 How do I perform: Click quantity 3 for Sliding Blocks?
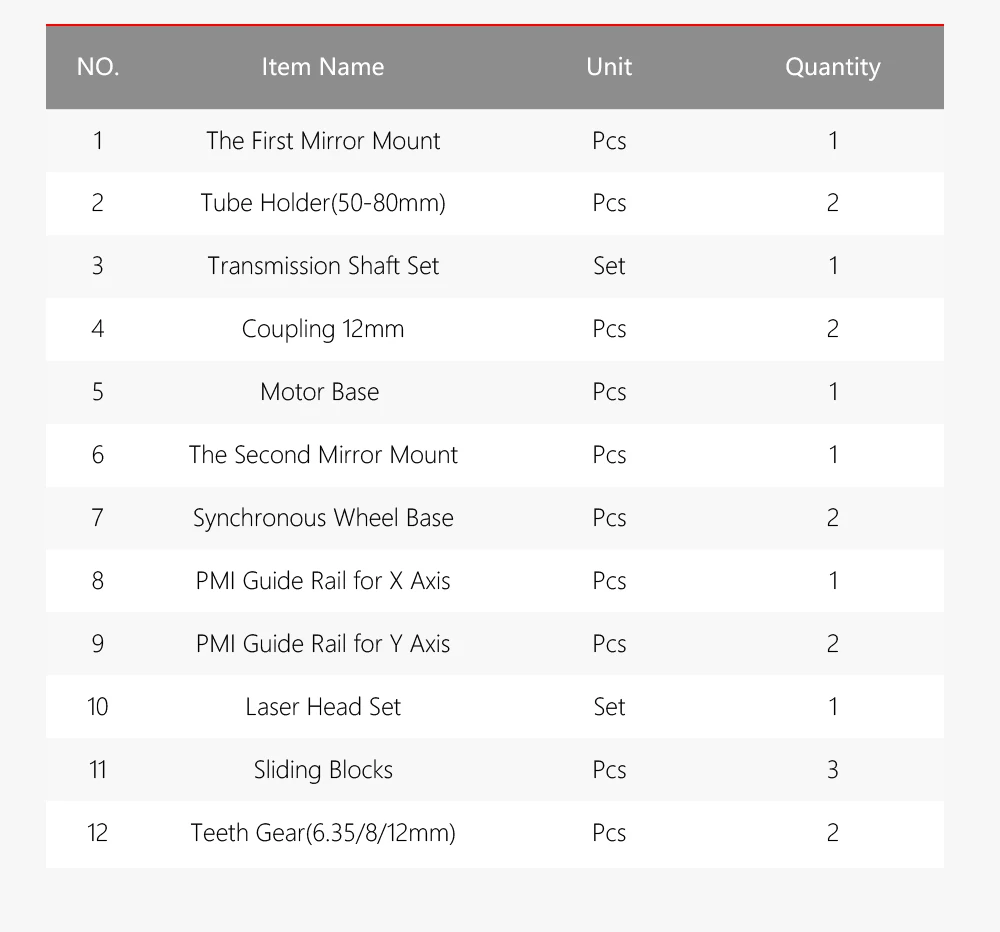tap(832, 770)
